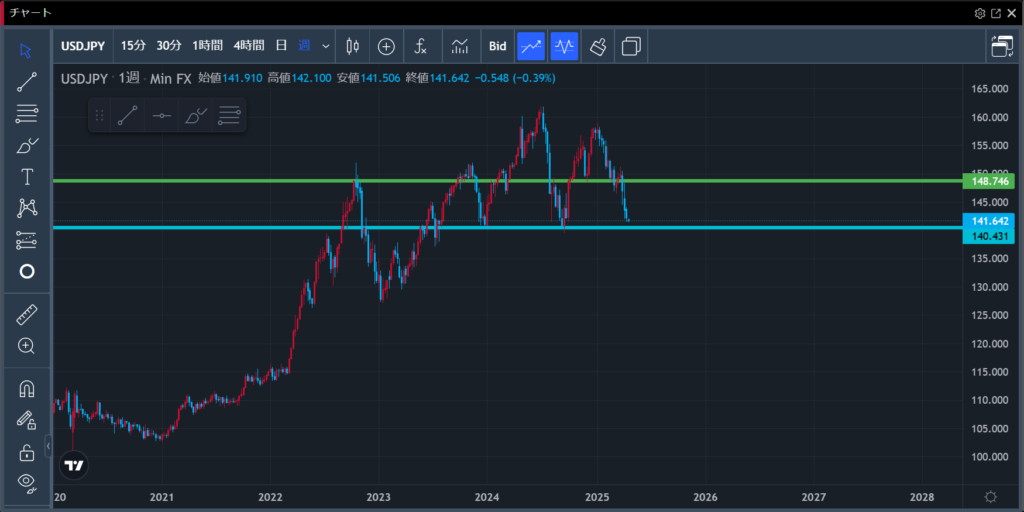The height and width of the screenshot is (512, 1024).
Task: Switch to 1時間 timeframe
Action: 207,46
